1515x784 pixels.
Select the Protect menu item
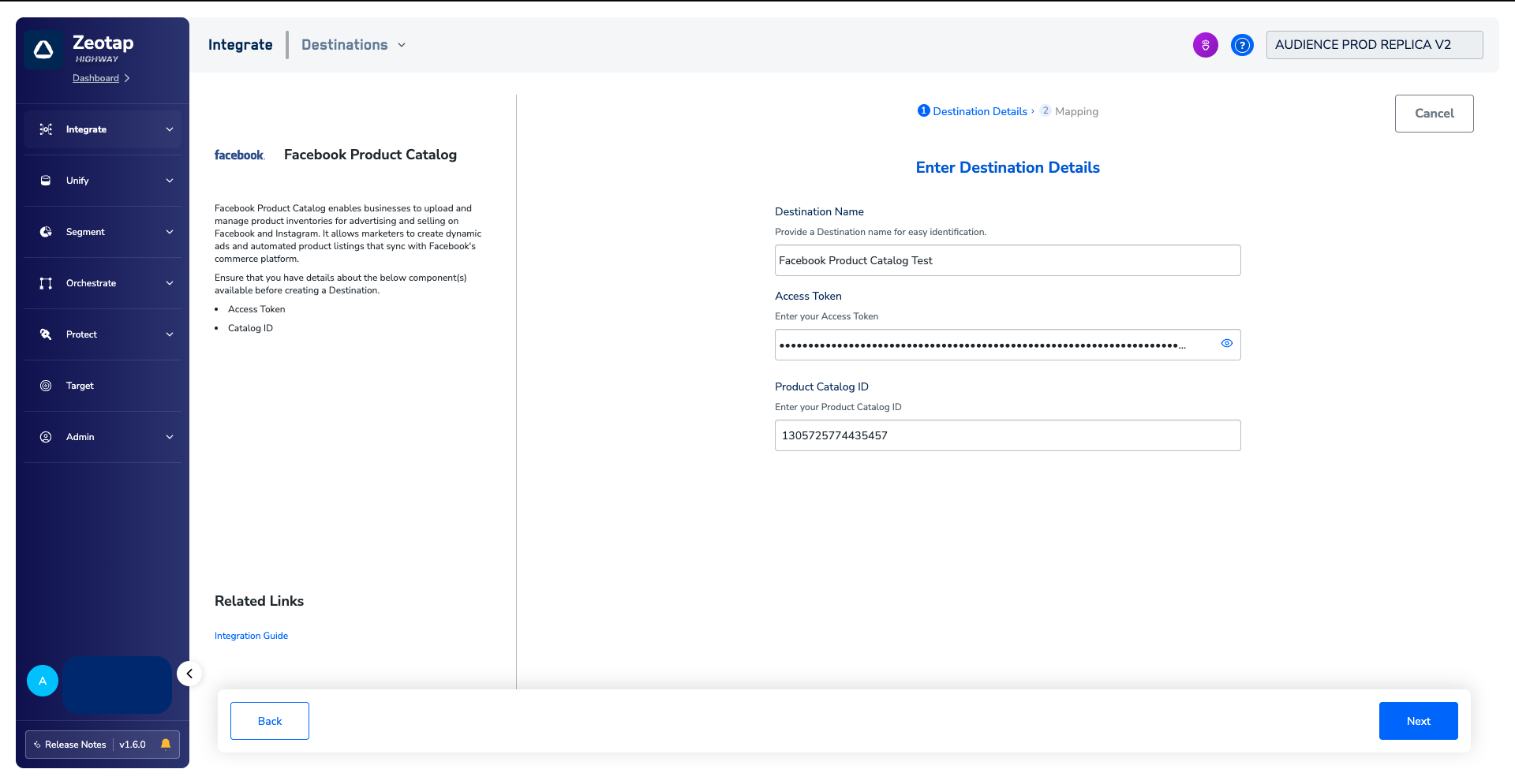click(103, 334)
